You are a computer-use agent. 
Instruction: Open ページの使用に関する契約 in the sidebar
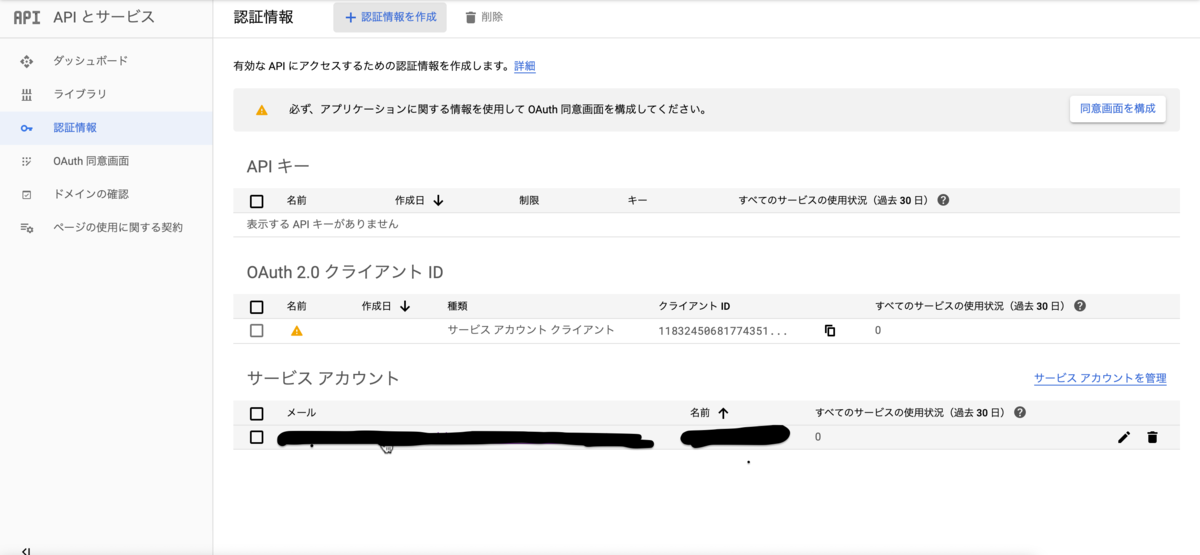(118, 227)
